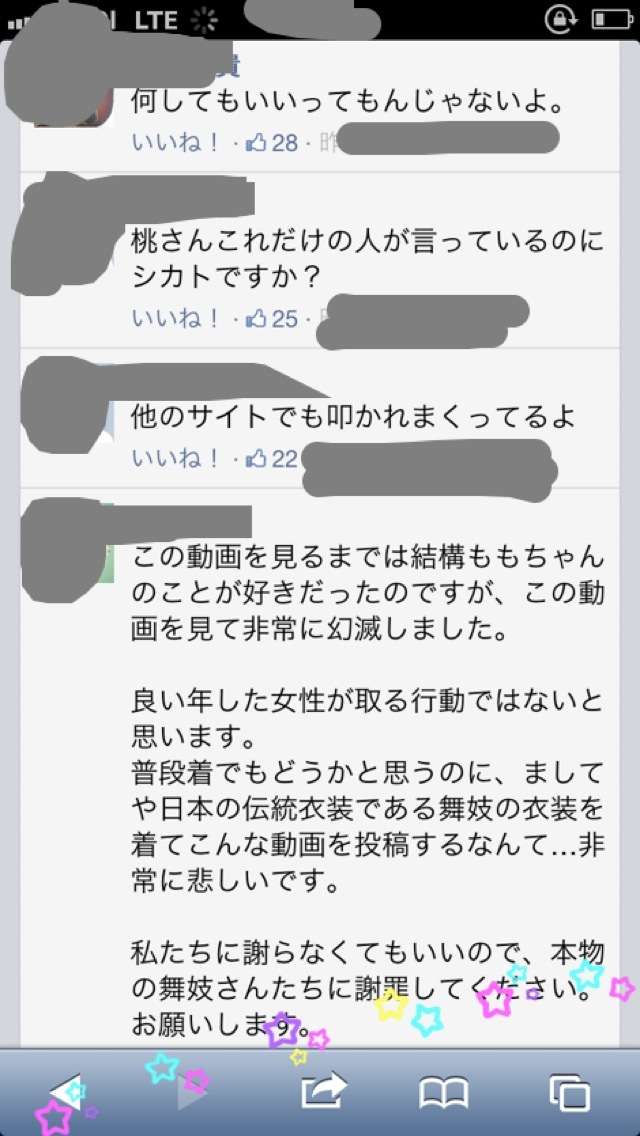Tap the thumbs-up count showing 22

point(272,459)
